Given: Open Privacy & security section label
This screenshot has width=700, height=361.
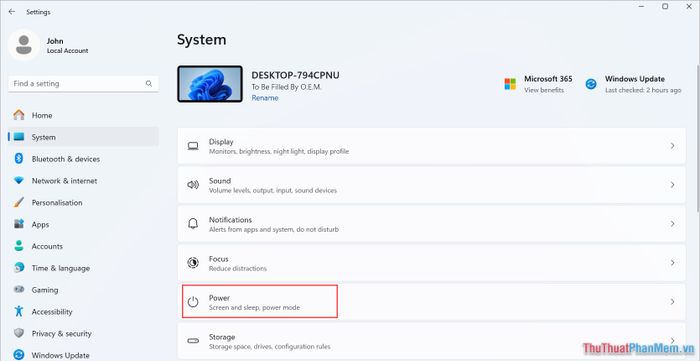Looking at the screenshot, I should [x=62, y=333].
